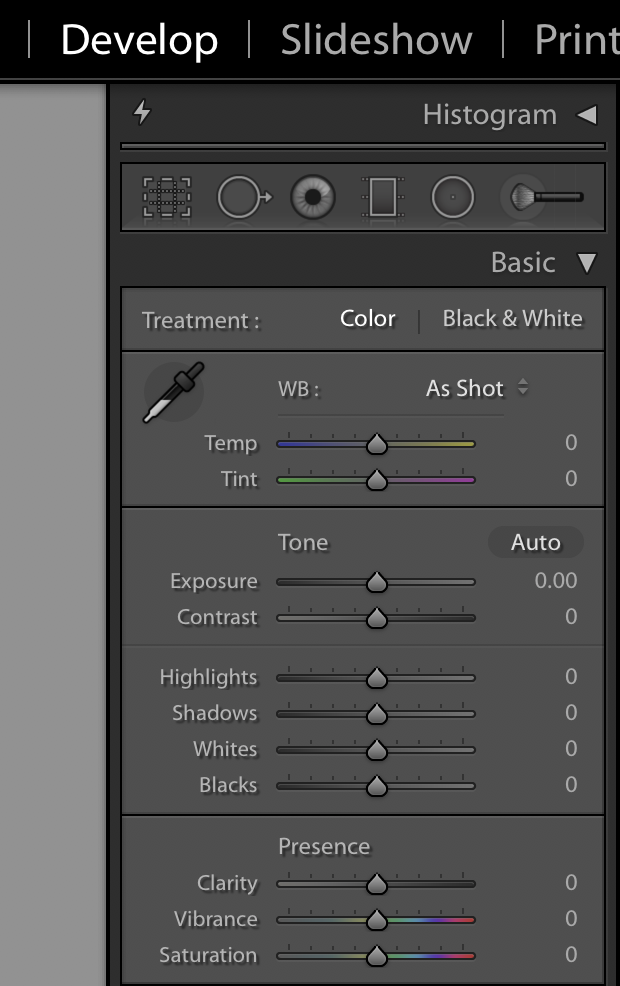Apply Auto tone adjustment
The image size is (620, 986).
point(535,542)
